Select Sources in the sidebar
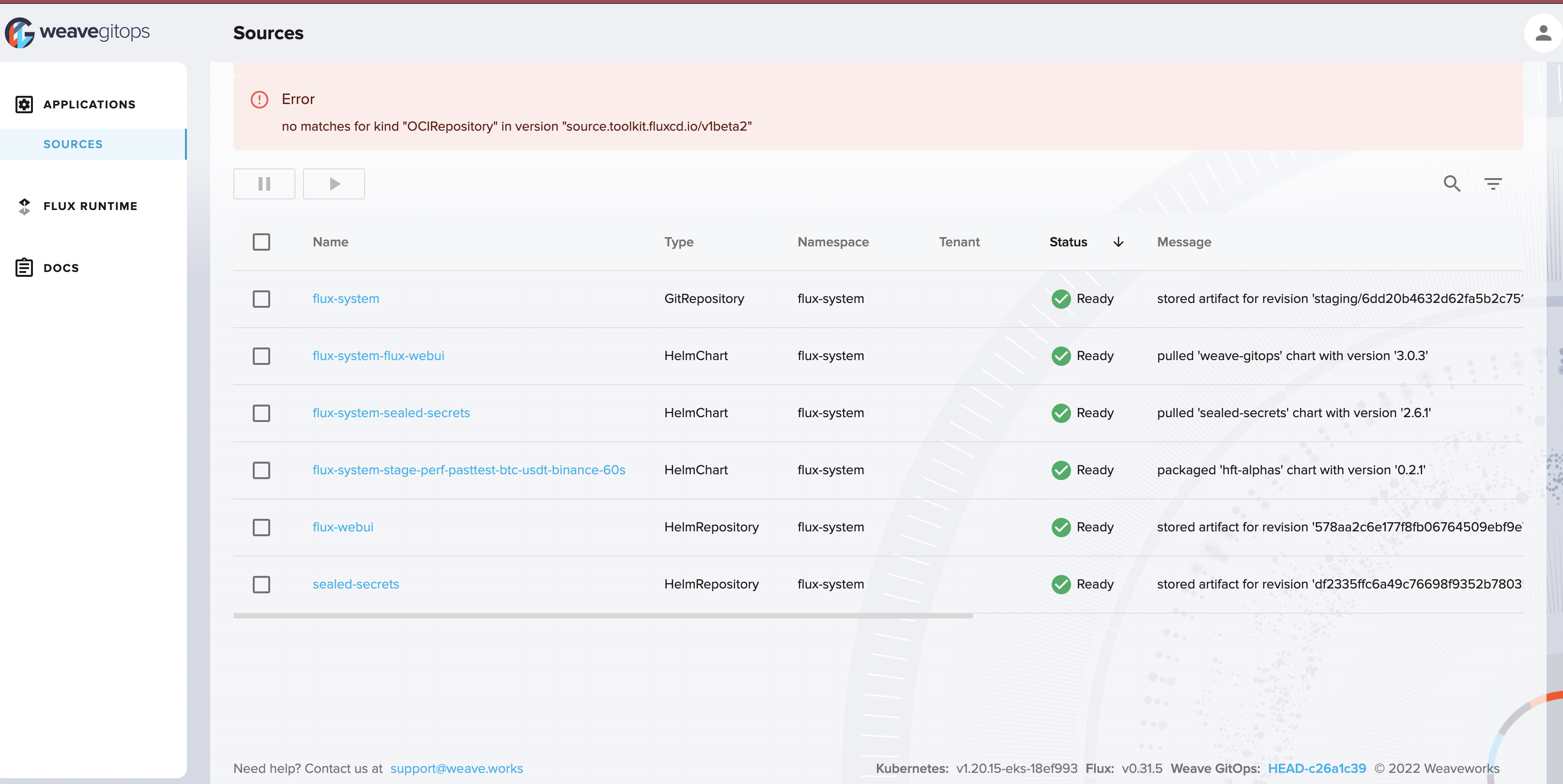The image size is (1563, 784). [73, 144]
